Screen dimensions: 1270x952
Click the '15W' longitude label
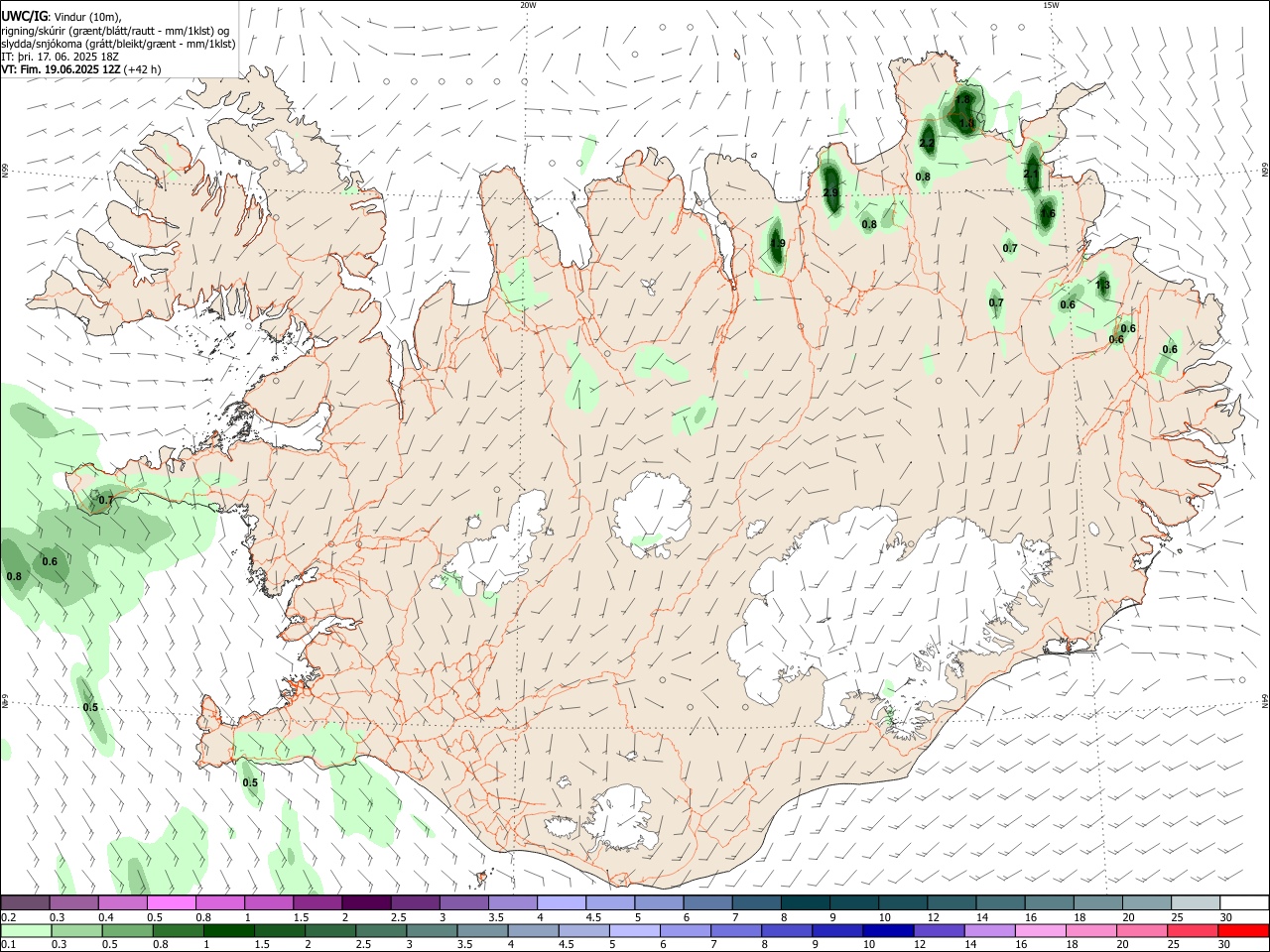pyautogui.click(x=1050, y=5)
